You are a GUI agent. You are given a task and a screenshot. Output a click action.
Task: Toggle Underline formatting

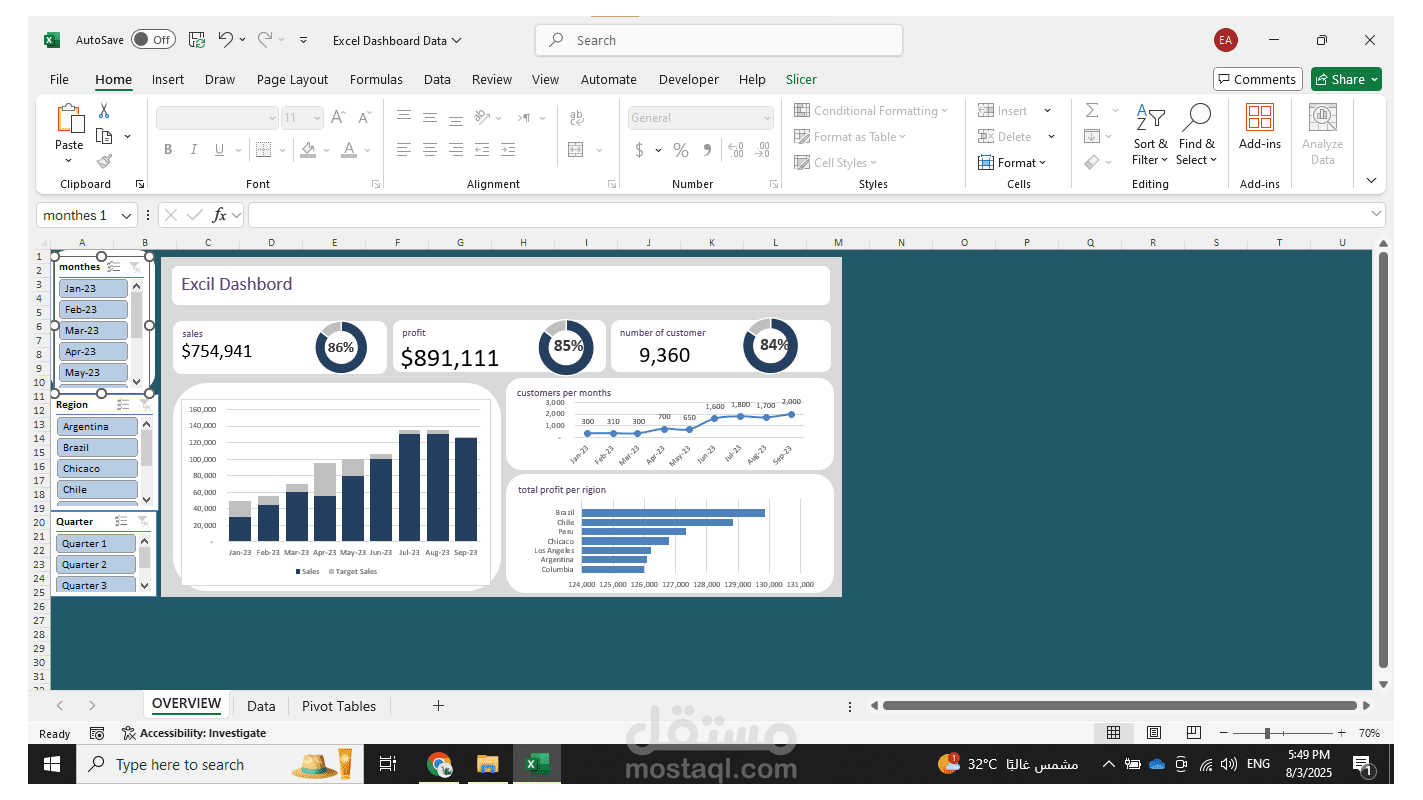(219, 150)
